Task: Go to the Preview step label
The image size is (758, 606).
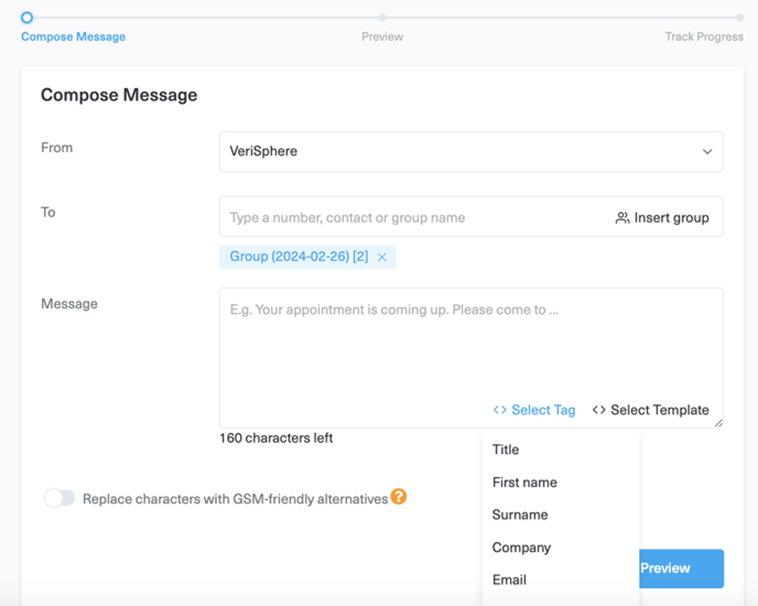Action: click(382, 37)
